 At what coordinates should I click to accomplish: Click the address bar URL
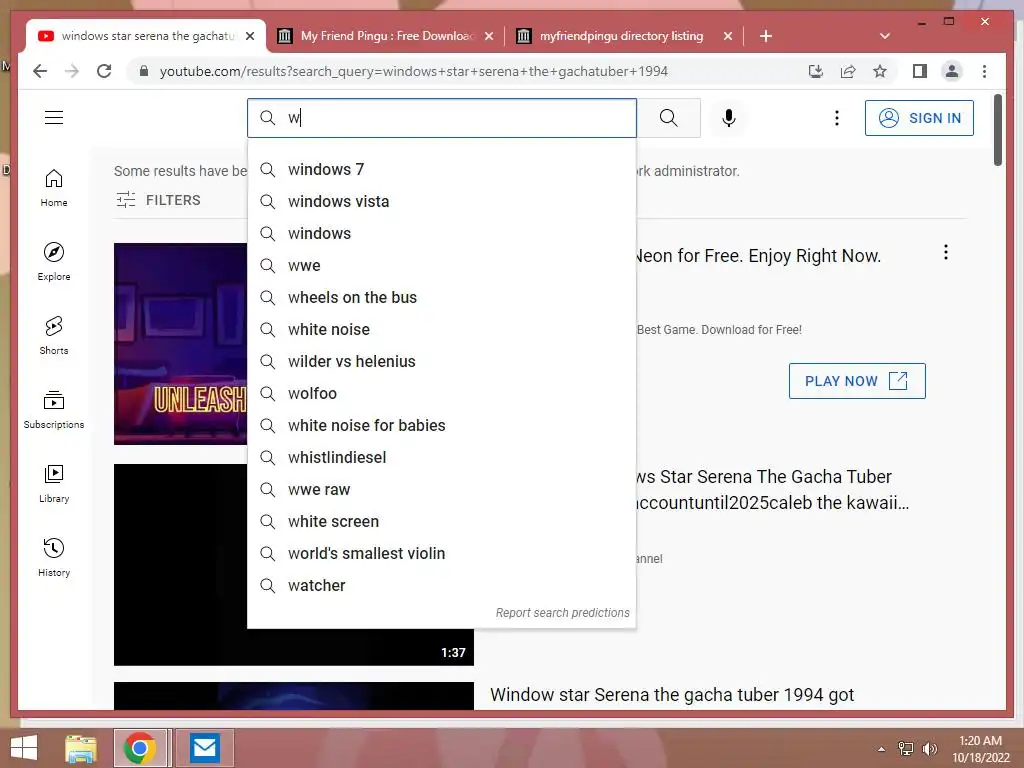413,71
